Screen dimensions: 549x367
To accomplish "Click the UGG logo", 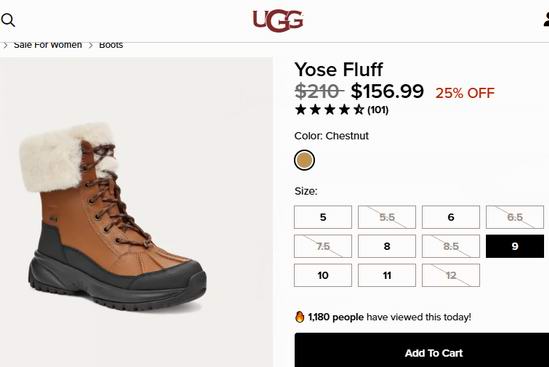I will (x=278, y=21).
